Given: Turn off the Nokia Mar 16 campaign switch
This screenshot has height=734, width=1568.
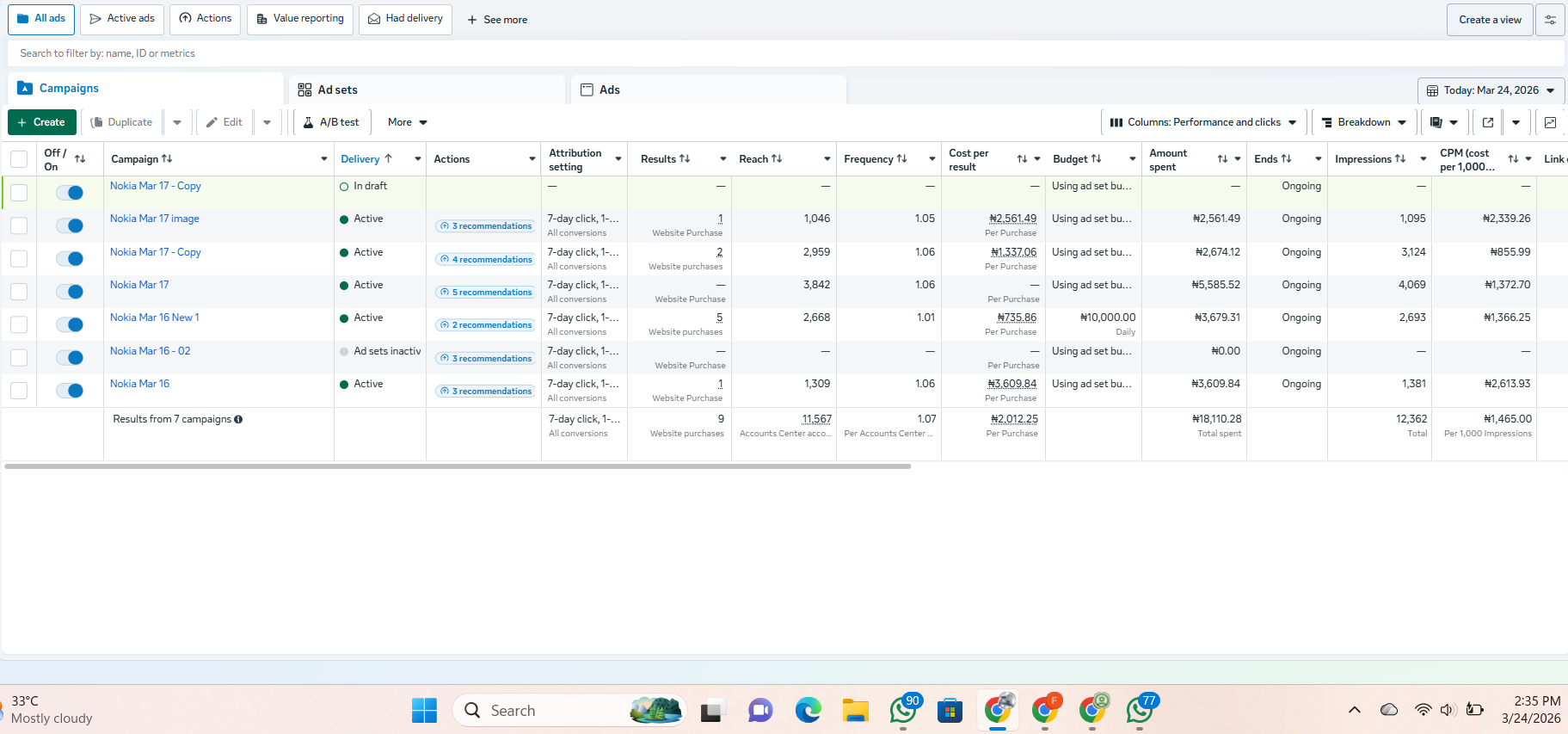Looking at the screenshot, I should coord(70,391).
